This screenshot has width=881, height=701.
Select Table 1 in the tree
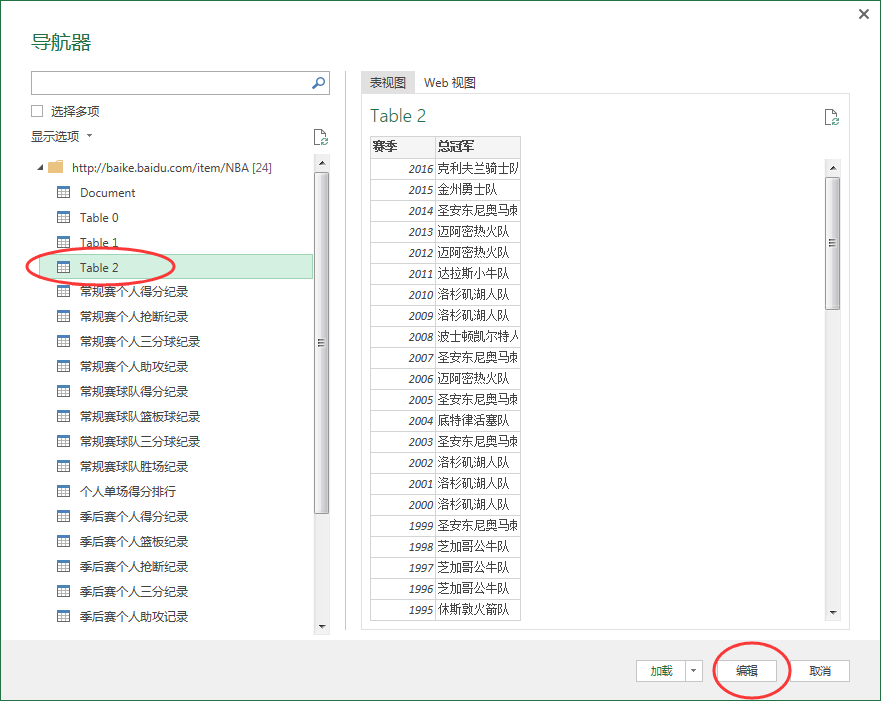99,242
